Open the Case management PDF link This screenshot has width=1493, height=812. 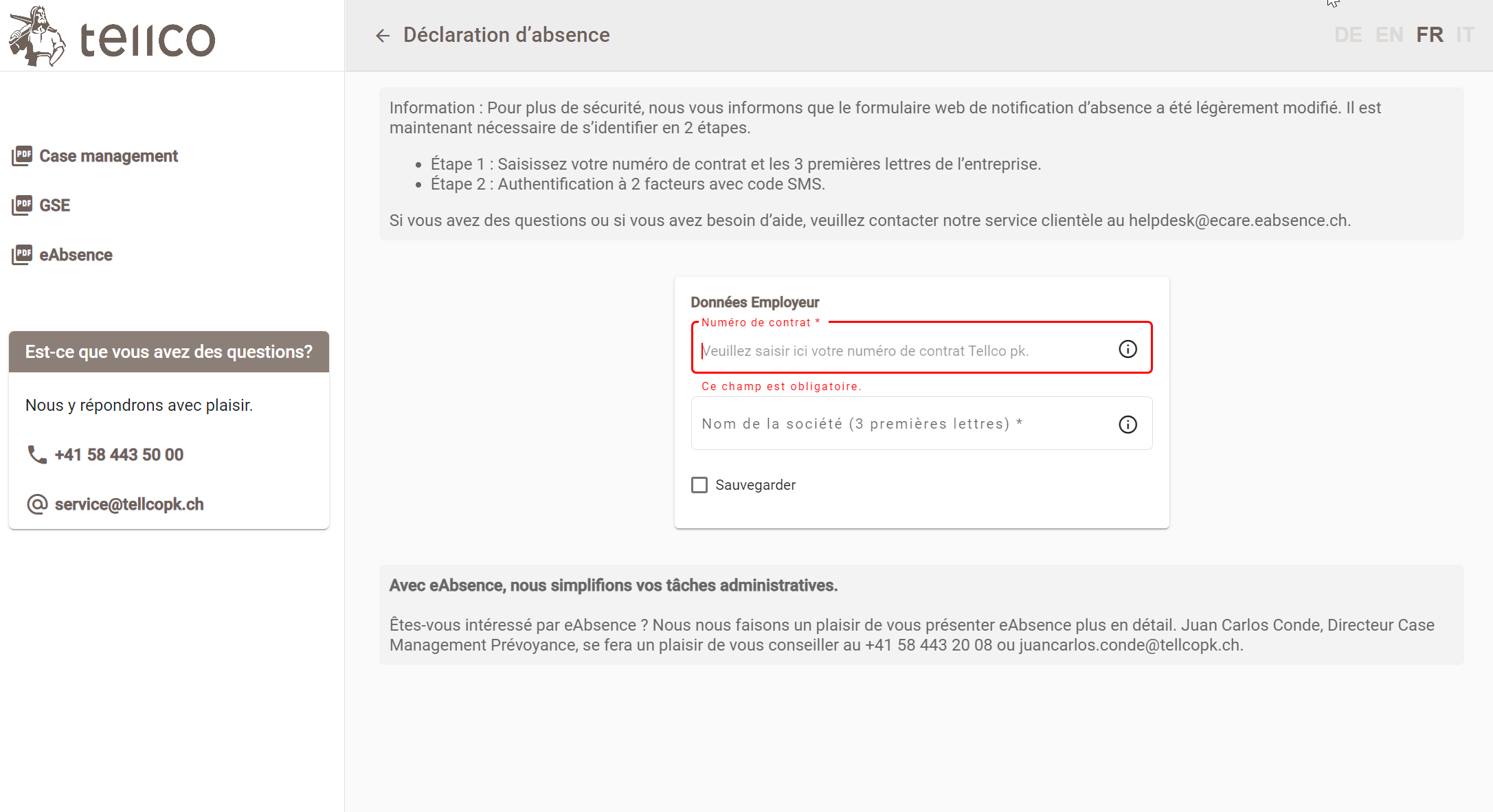click(x=109, y=156)
